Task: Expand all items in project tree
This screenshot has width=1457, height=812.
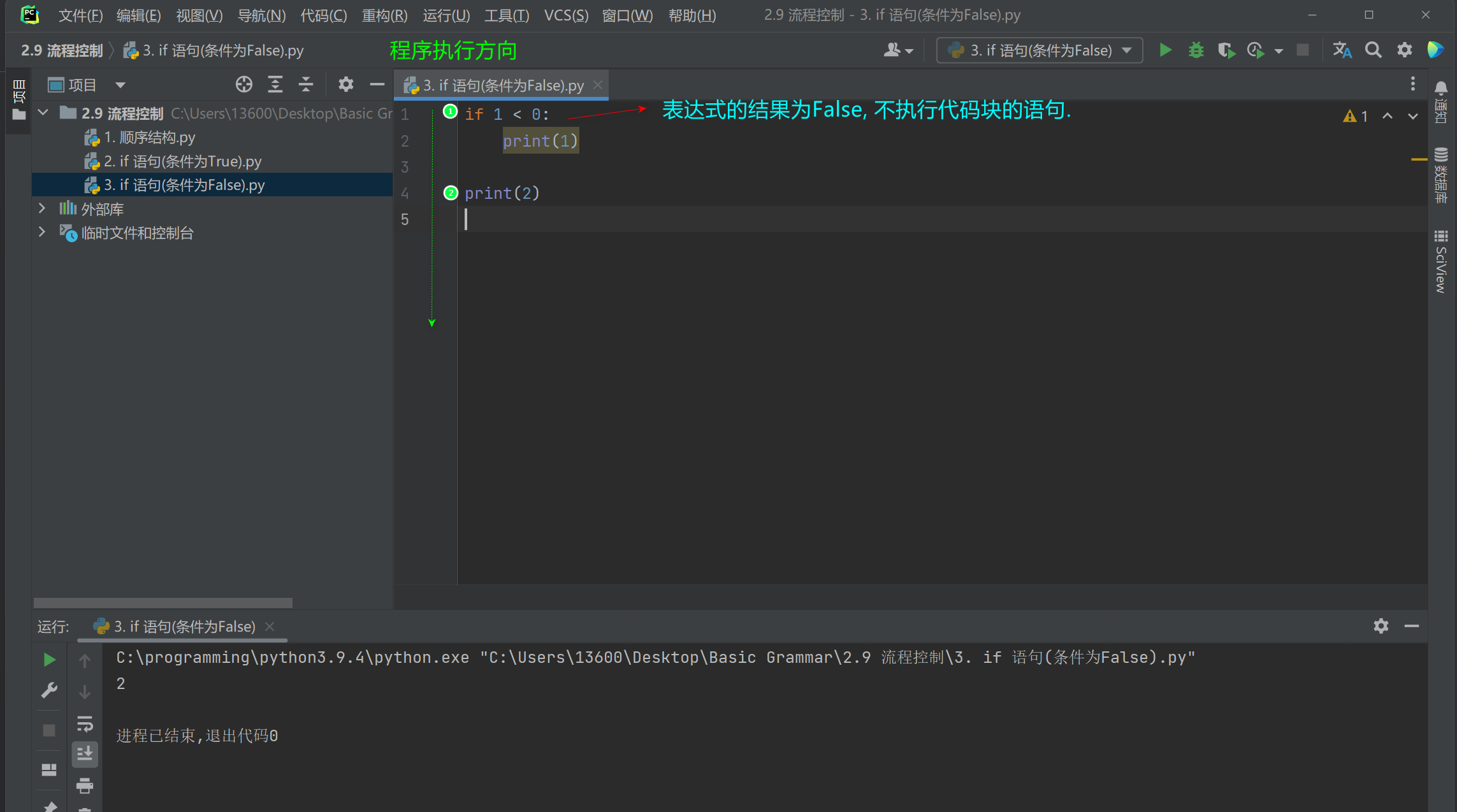Action: pyautogui.click(x=275, y=84)
